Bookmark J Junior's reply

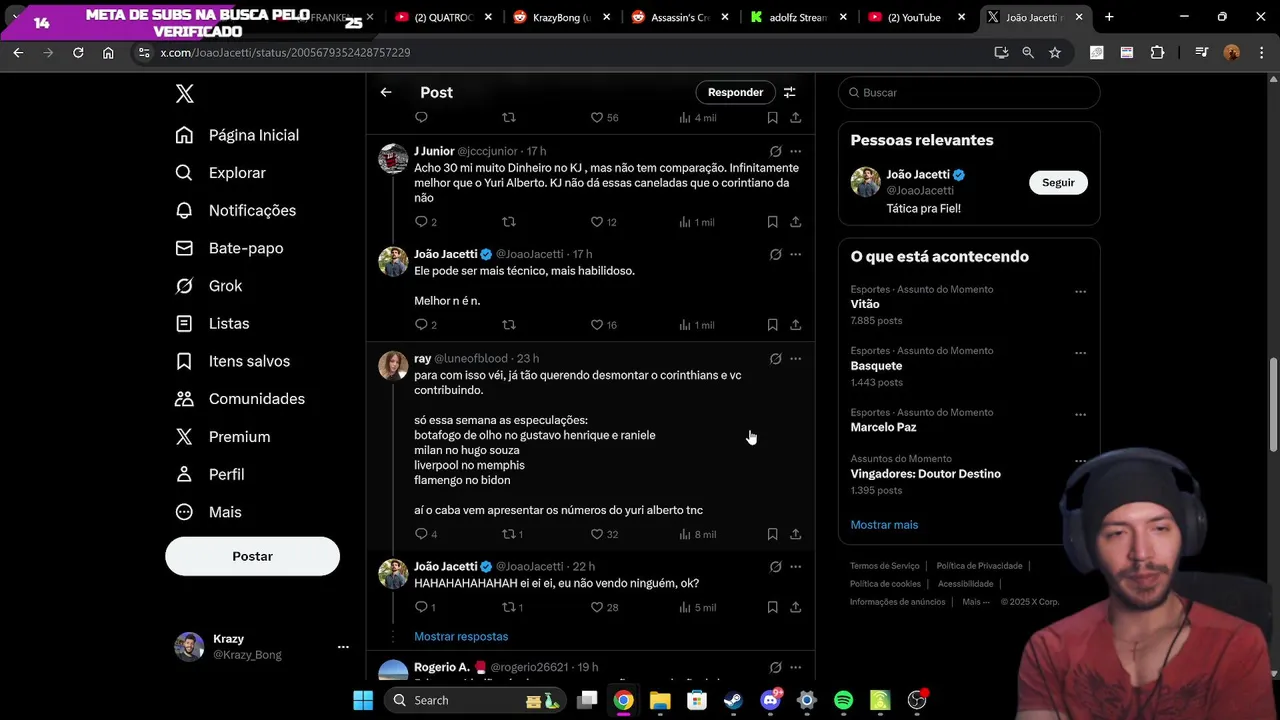pyautogui.click(x=772, y=222)
